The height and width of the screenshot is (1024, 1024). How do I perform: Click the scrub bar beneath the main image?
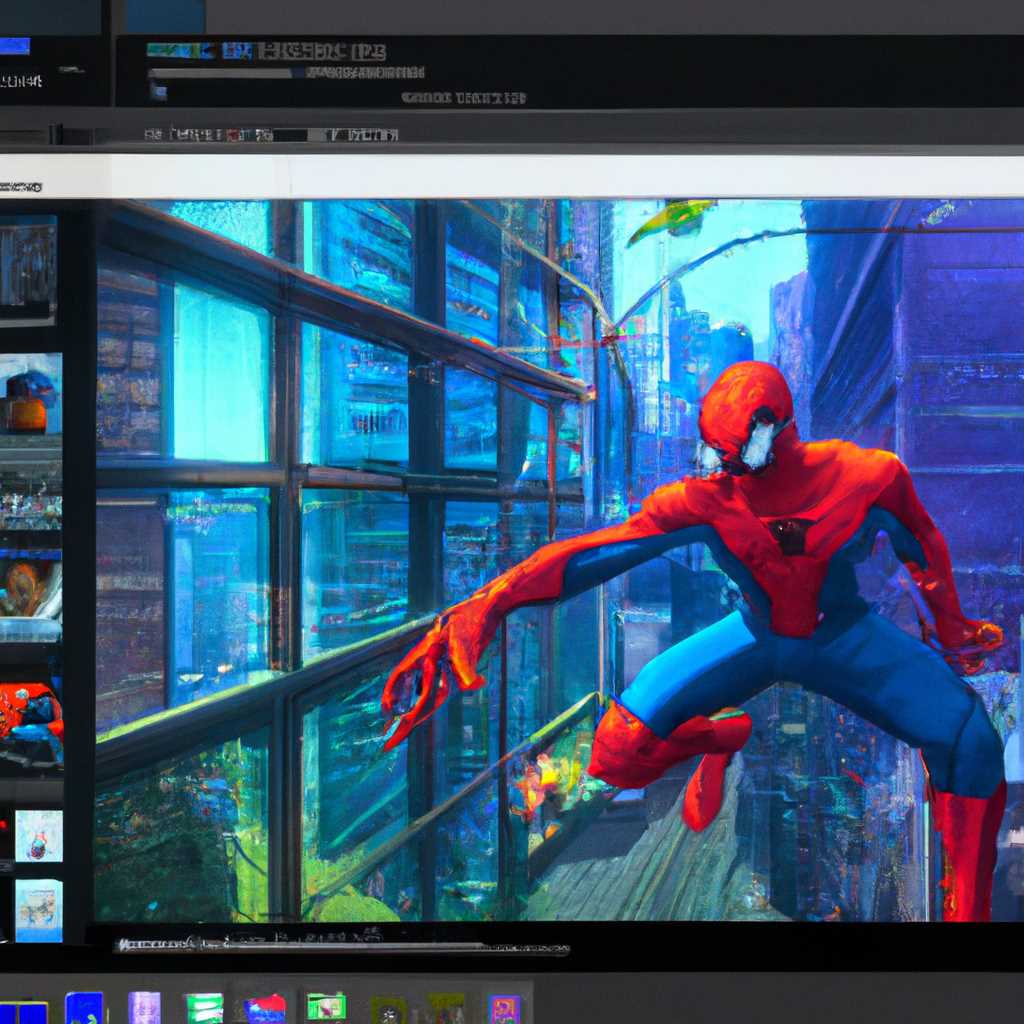(342, 946)
